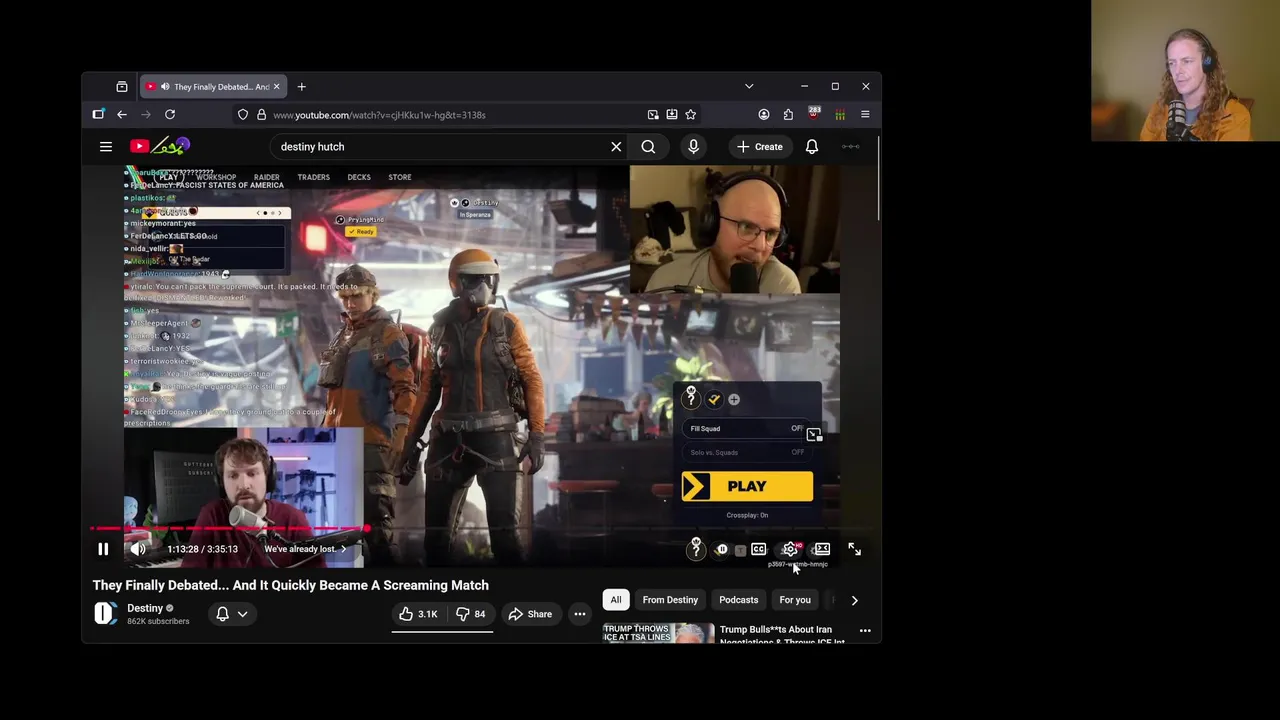Screen dimensions: 1280x720
Task: Close the 'They Finally Debated' tab
Action: [x=277, y=87]
